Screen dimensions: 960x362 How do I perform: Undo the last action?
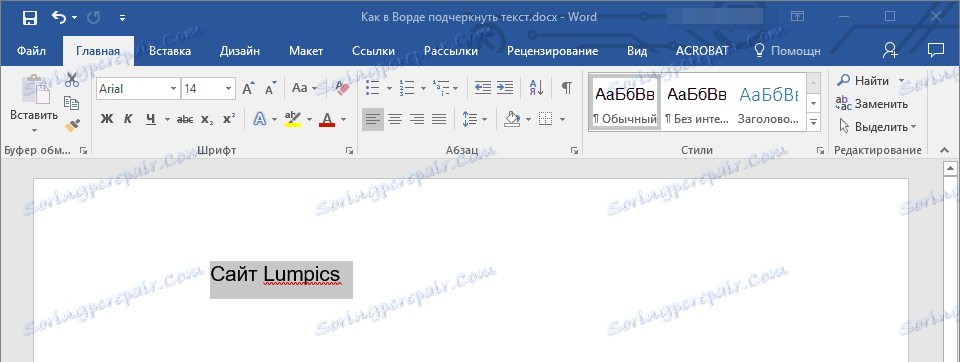59,18
